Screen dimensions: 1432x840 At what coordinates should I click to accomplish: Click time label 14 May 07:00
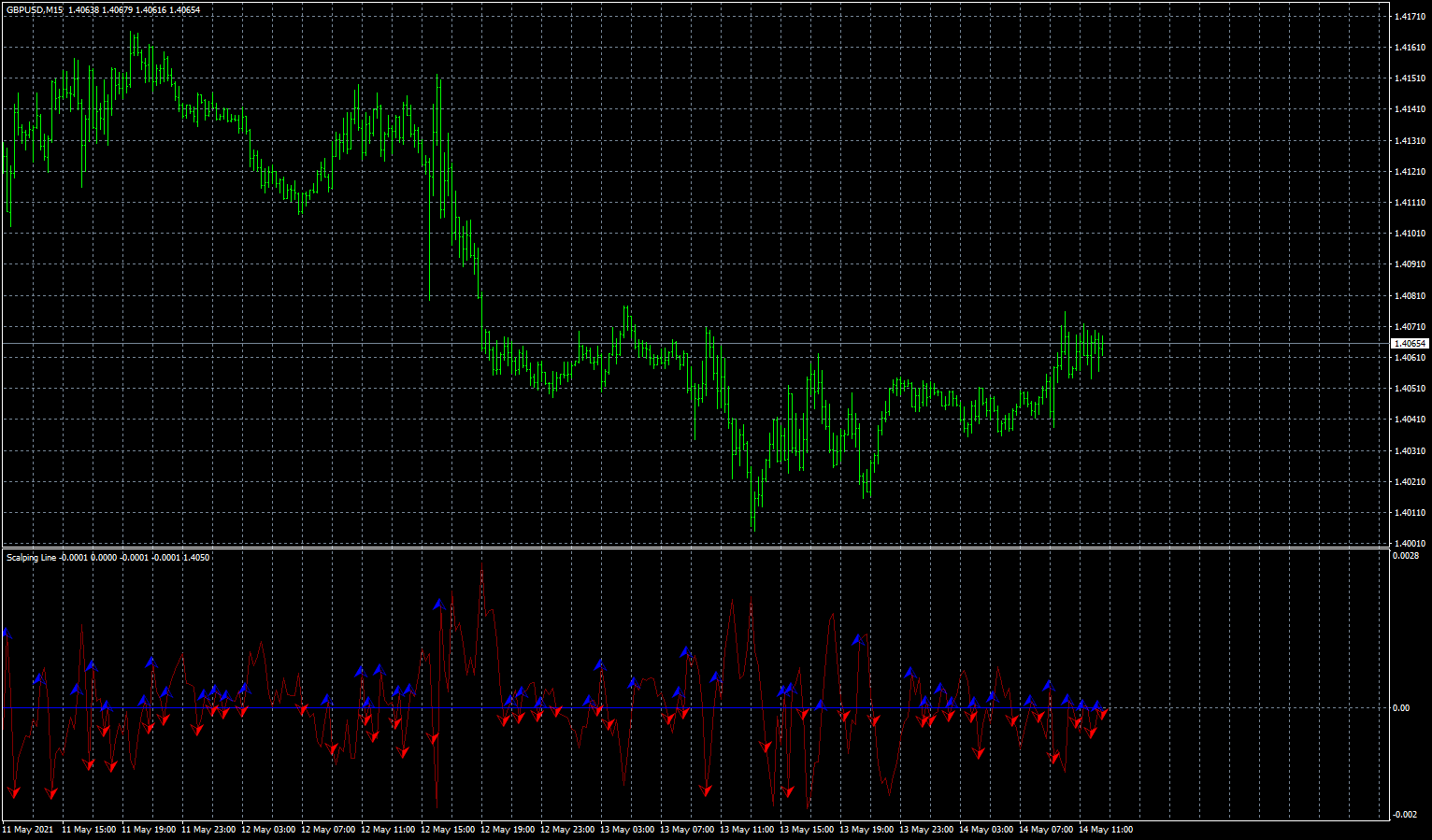click(x=1046, y=830)
